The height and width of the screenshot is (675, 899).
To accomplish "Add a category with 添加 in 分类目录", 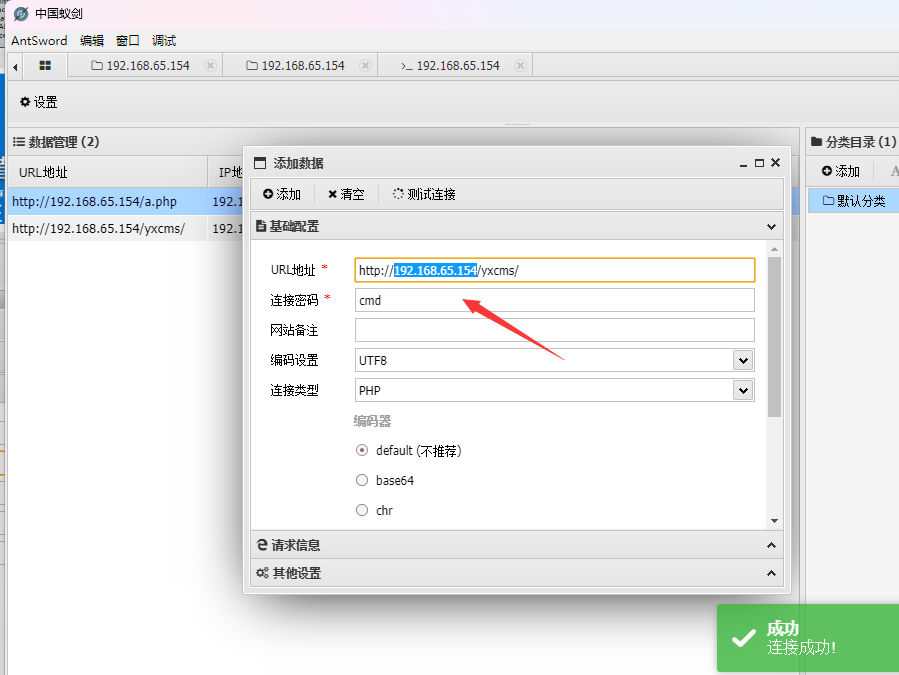I will click(x=840, y=171).
